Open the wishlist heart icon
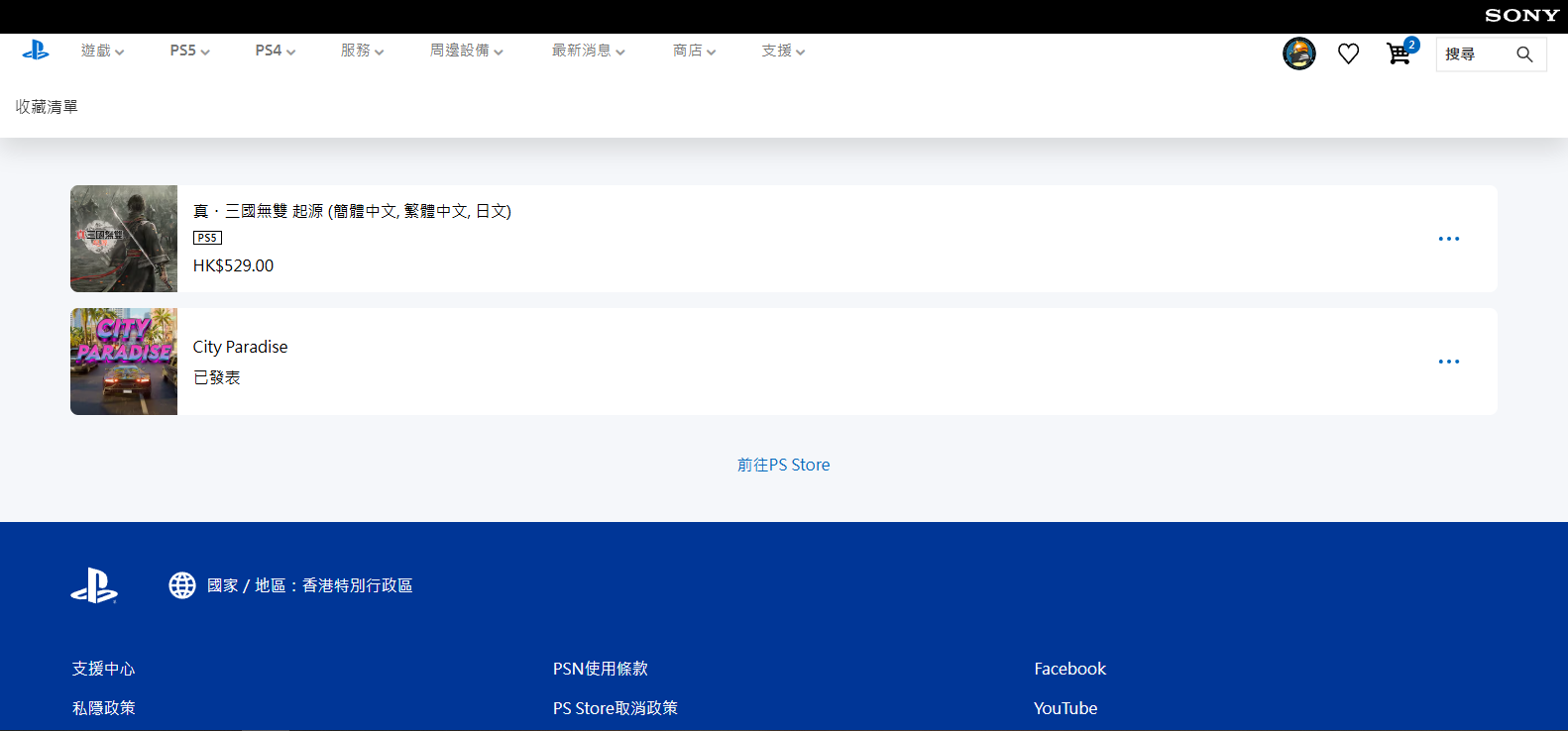1568x731 pixels. [1348, 53]
